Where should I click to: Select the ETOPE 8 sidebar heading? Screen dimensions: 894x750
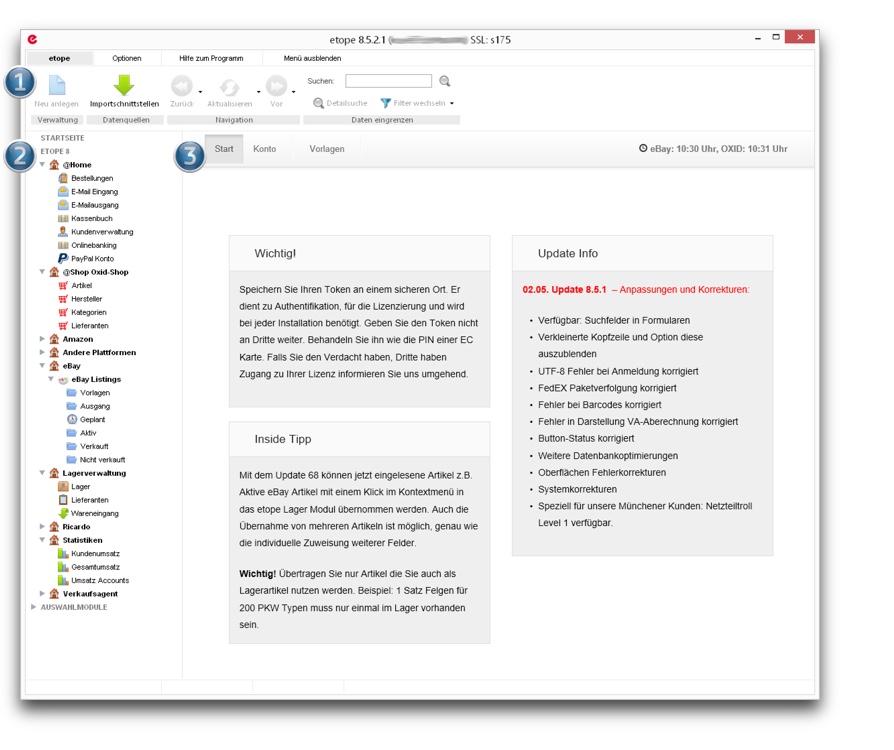[55, 151]
